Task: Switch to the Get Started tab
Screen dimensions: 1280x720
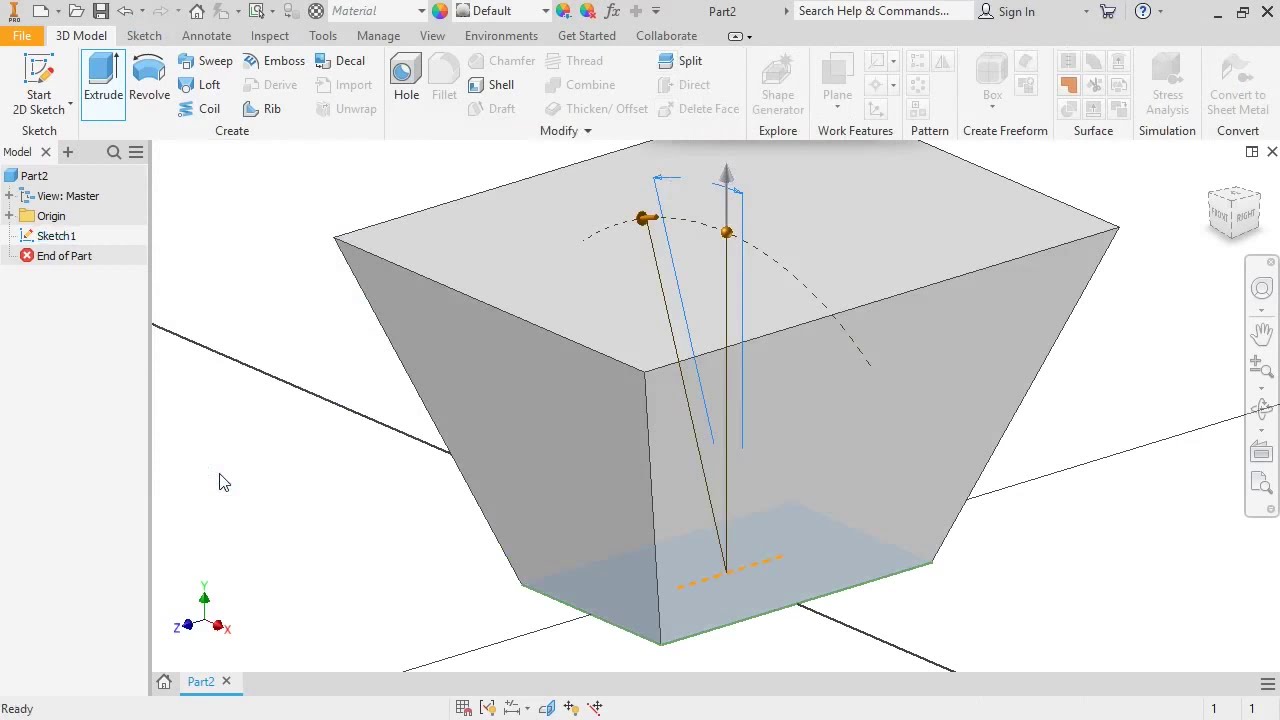Action: point(587,36)
